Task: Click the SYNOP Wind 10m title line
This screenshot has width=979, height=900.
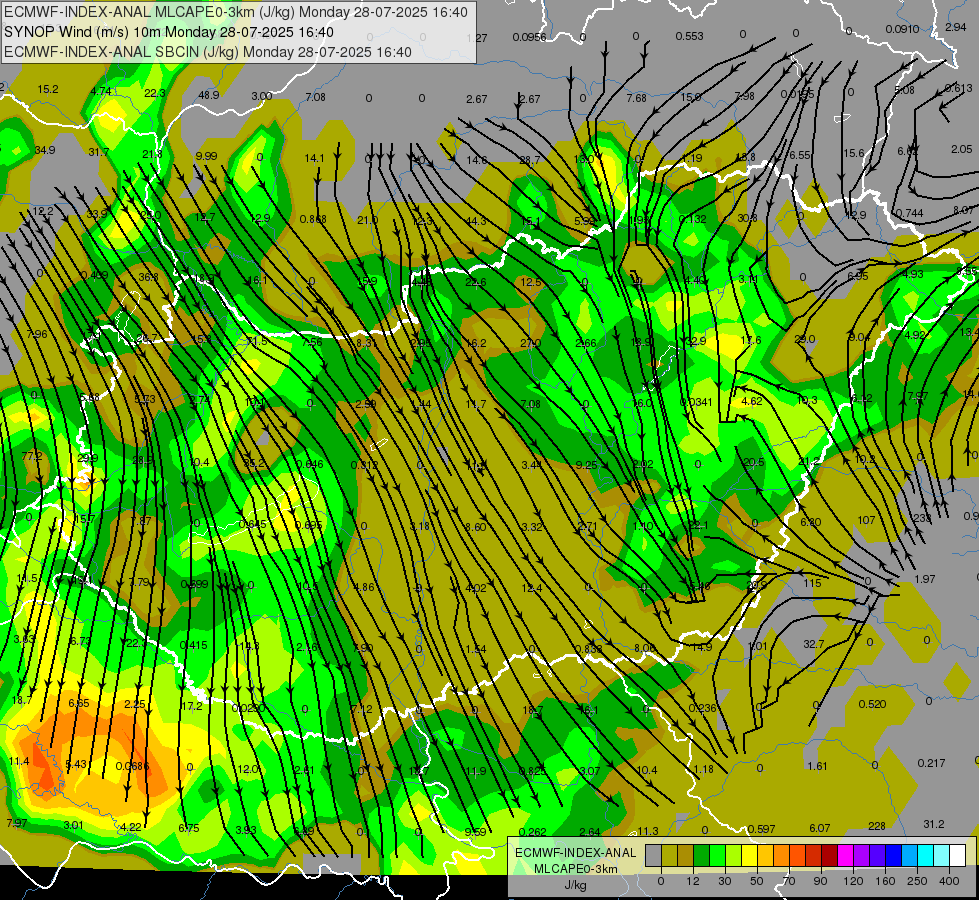Action: 169,32
